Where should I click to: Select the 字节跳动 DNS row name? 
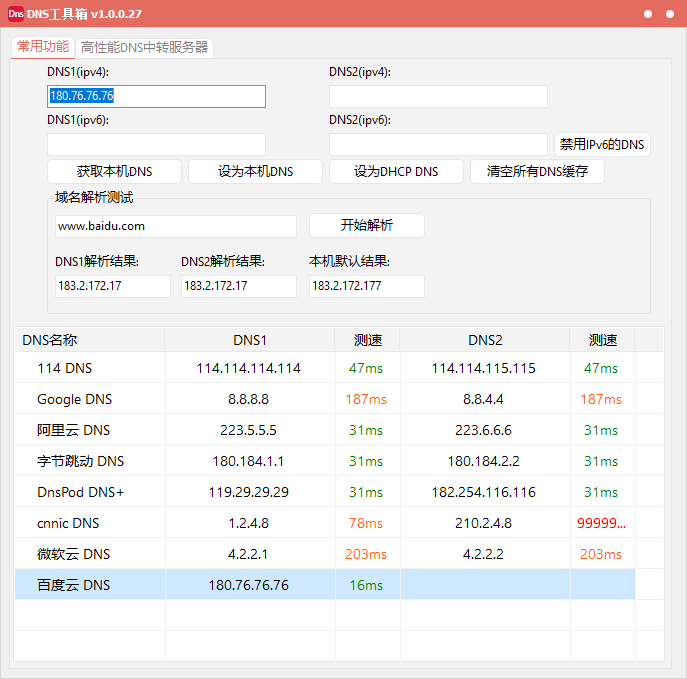(x=80, y=461)
